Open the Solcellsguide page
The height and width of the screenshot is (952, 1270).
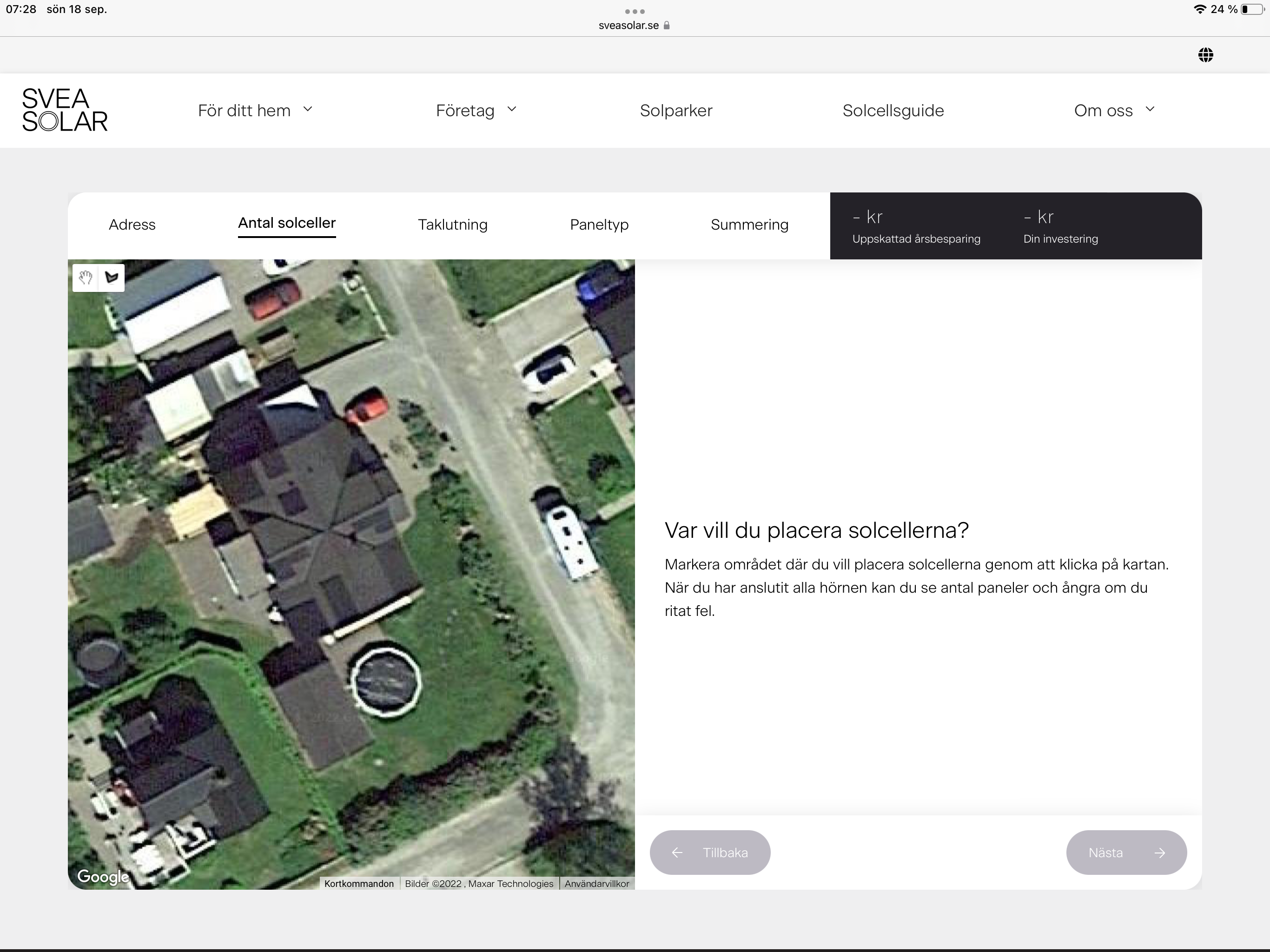coord(893,110)
